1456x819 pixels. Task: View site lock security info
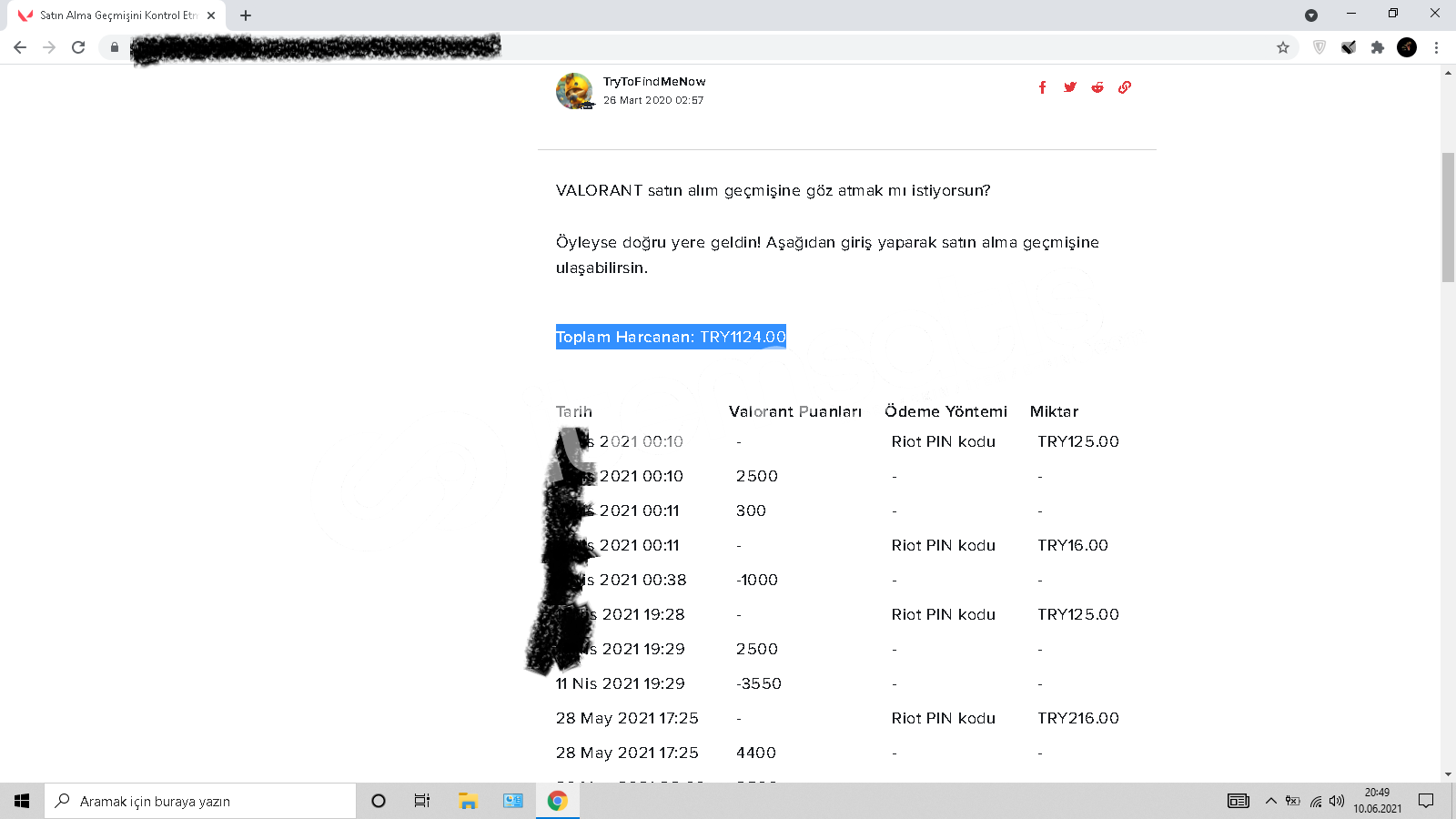pyautogui.click(x=114, y=47)
